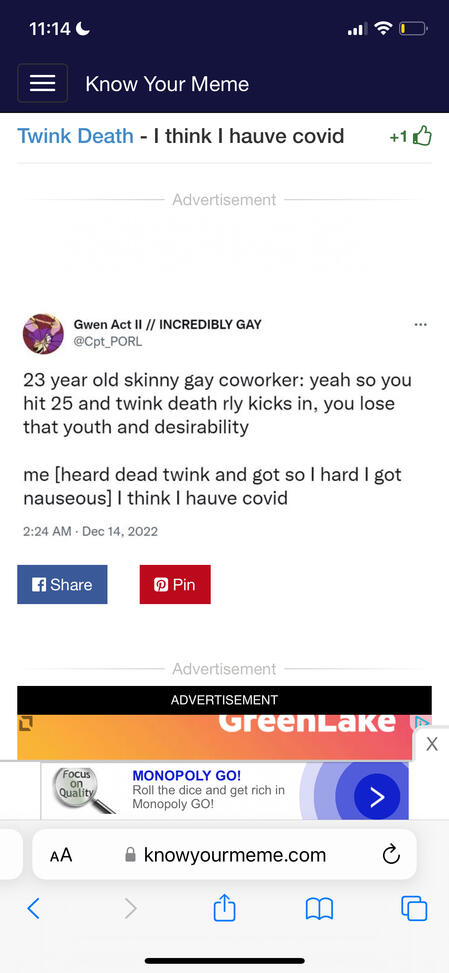
Task: Tap the Monopoly GO ad arrow button
Action: [376, 797]
